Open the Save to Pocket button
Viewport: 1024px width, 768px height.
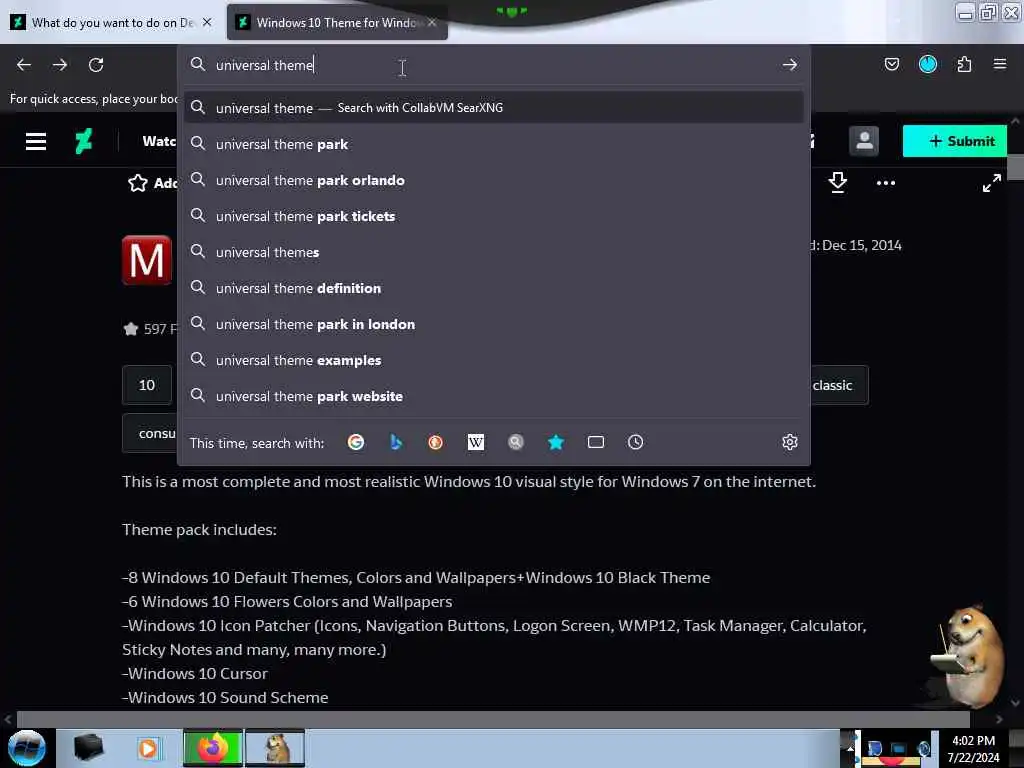(891, 64)
